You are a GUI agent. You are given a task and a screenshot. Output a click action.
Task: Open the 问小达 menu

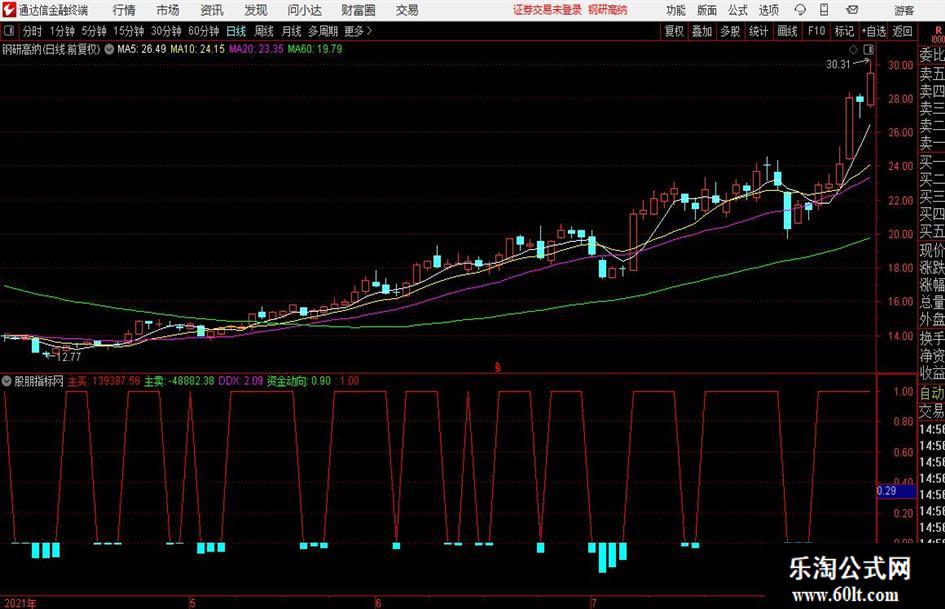pyautogui.click(x=304, y=10)
